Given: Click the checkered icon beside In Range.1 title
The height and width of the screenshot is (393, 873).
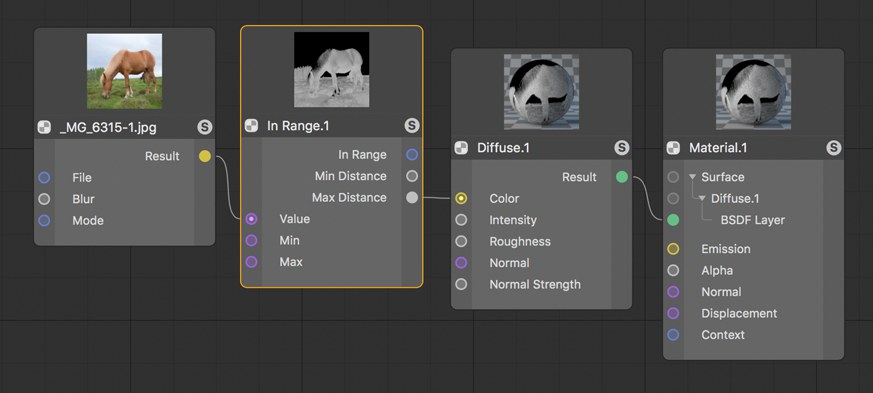Looking at the screenshot, I should tap(251, 126).
